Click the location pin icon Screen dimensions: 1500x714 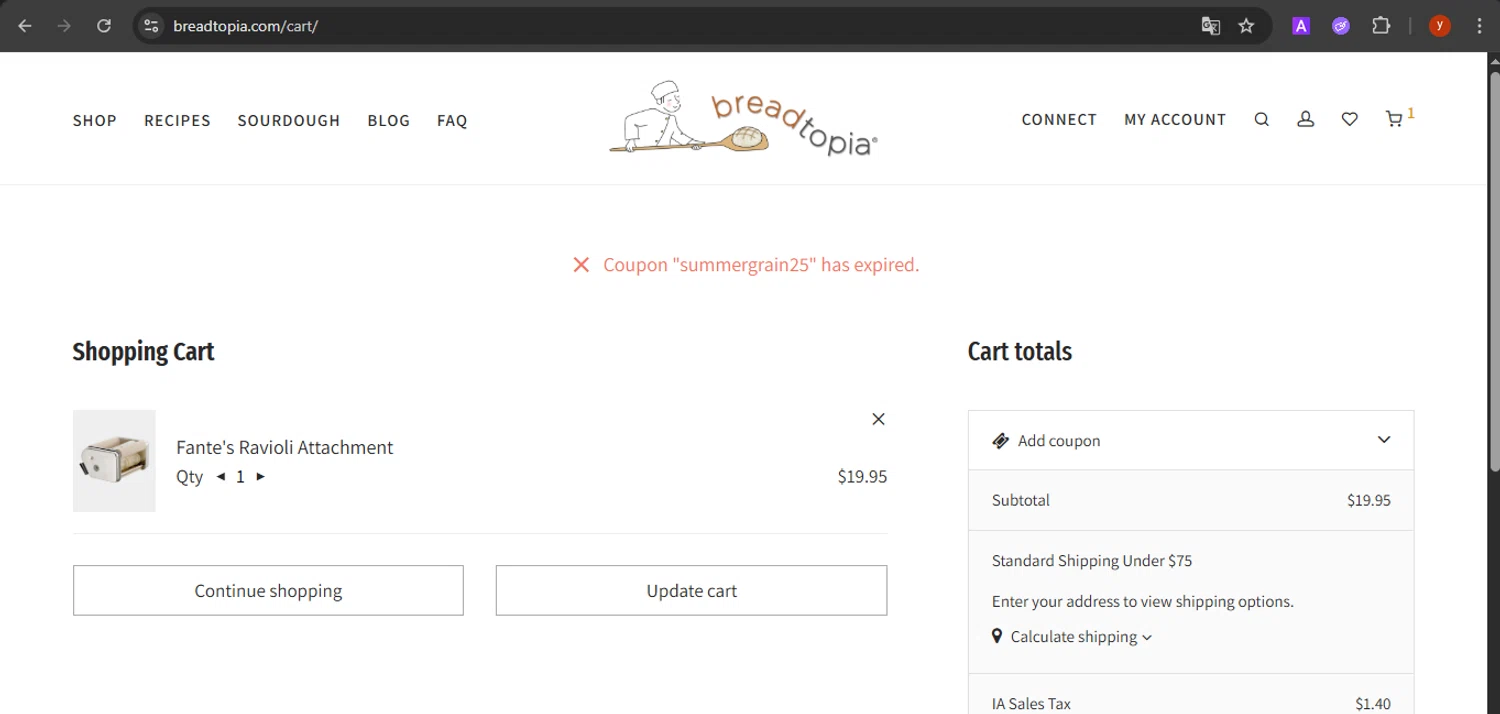pos(997,636)
